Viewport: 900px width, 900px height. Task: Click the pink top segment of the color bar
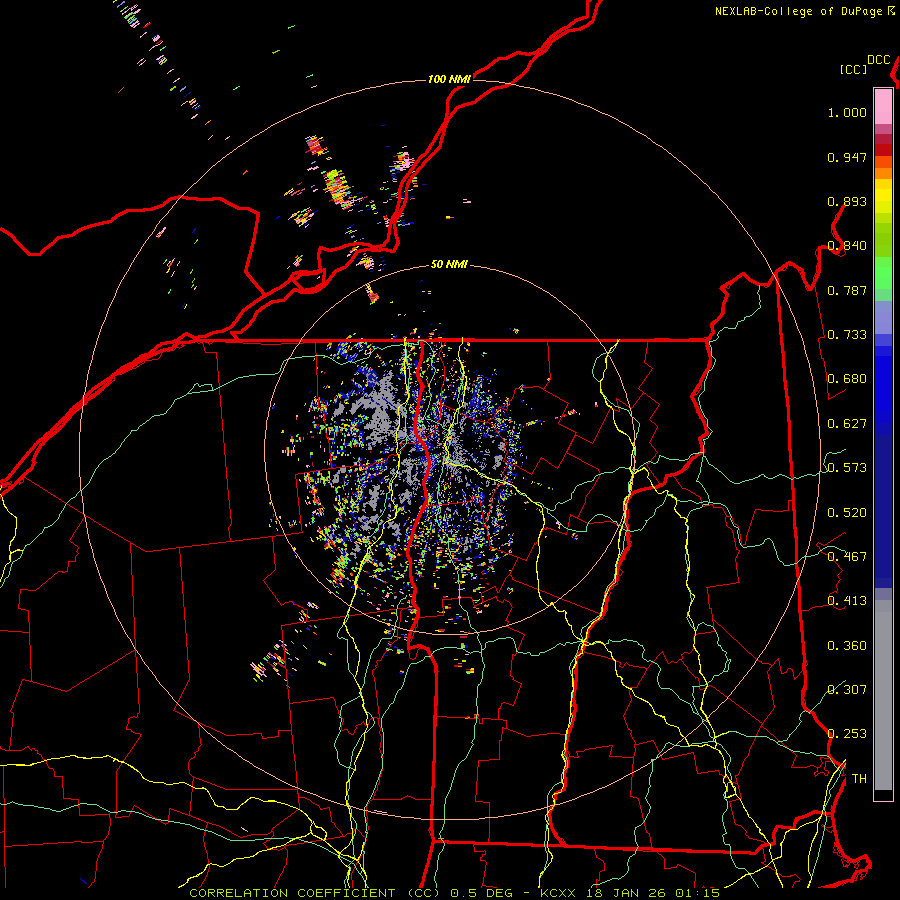[883, 106]
